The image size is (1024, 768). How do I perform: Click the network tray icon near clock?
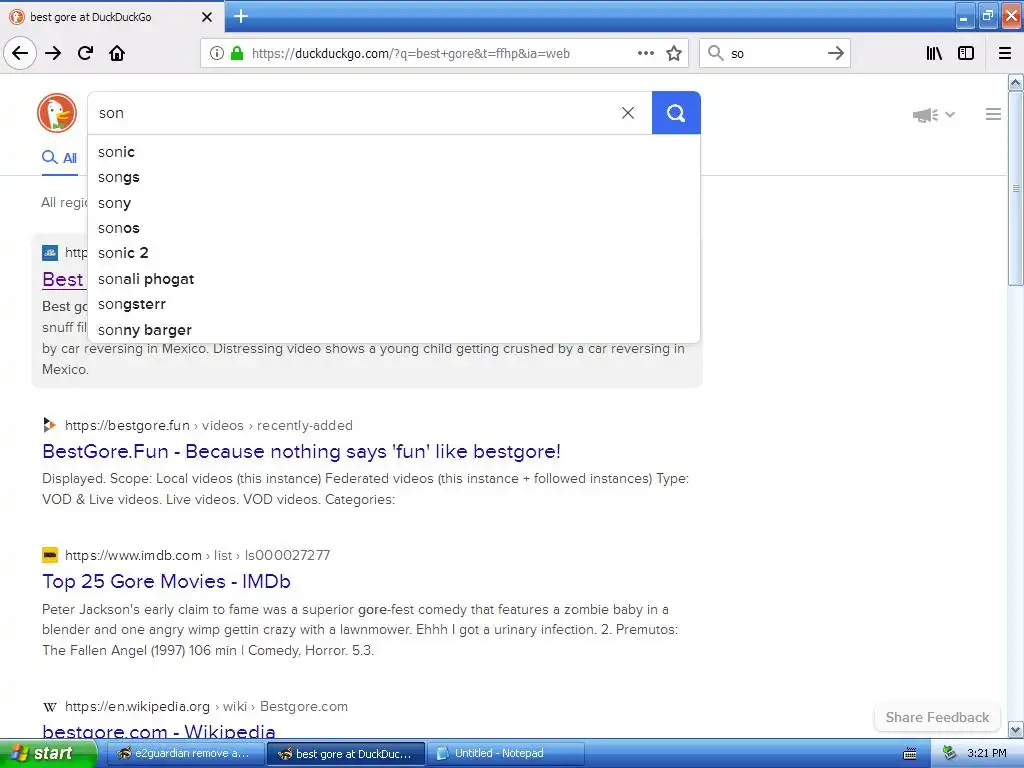949,754
